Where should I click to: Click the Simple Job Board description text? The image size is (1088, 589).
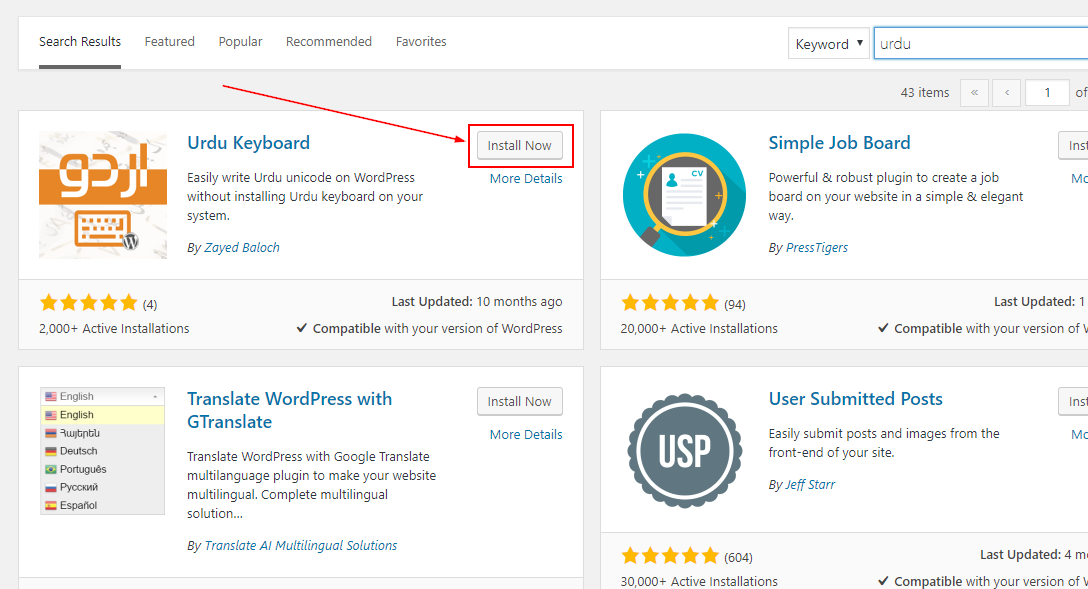click(896, 196)
